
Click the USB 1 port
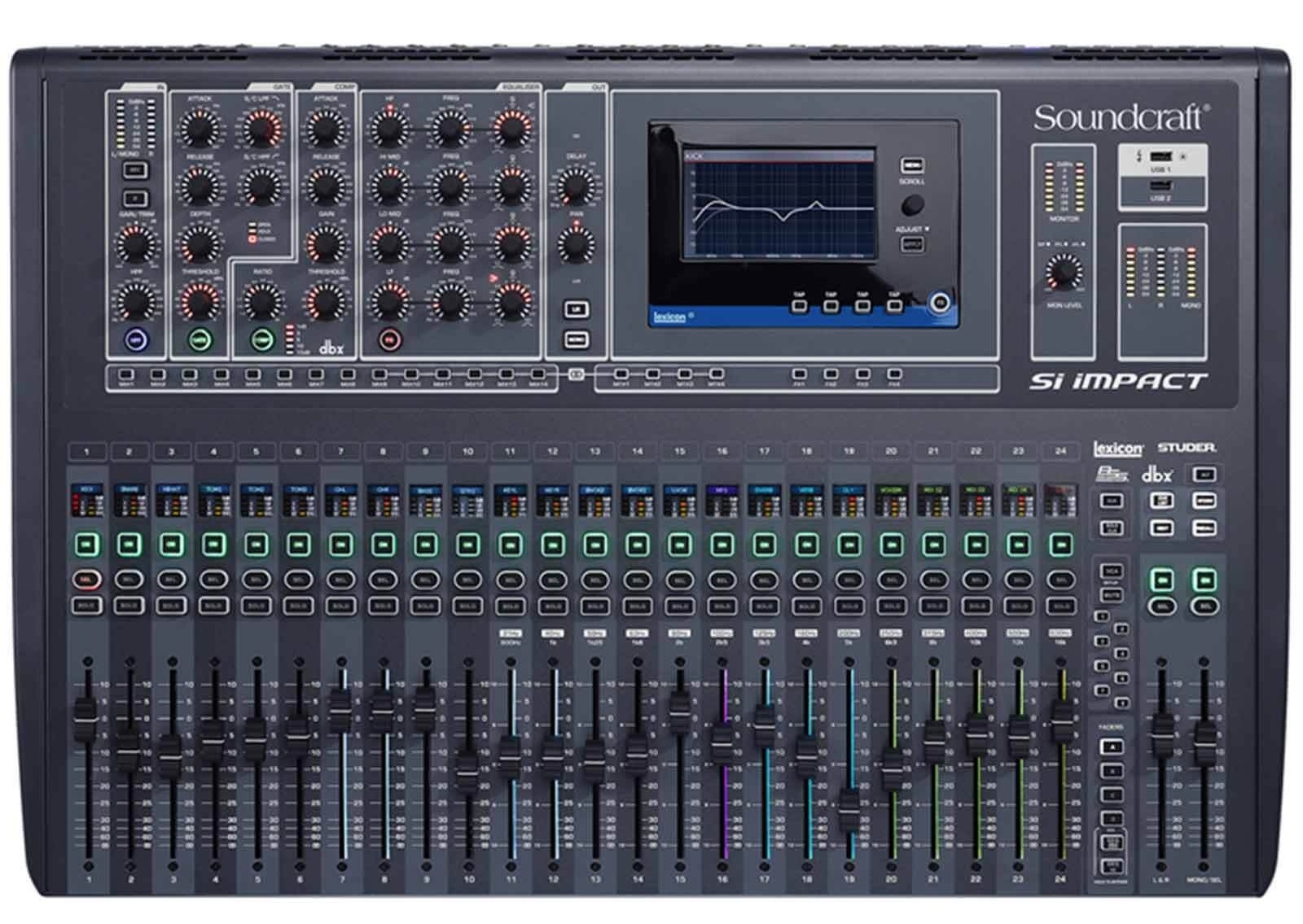click(1161, 156)
